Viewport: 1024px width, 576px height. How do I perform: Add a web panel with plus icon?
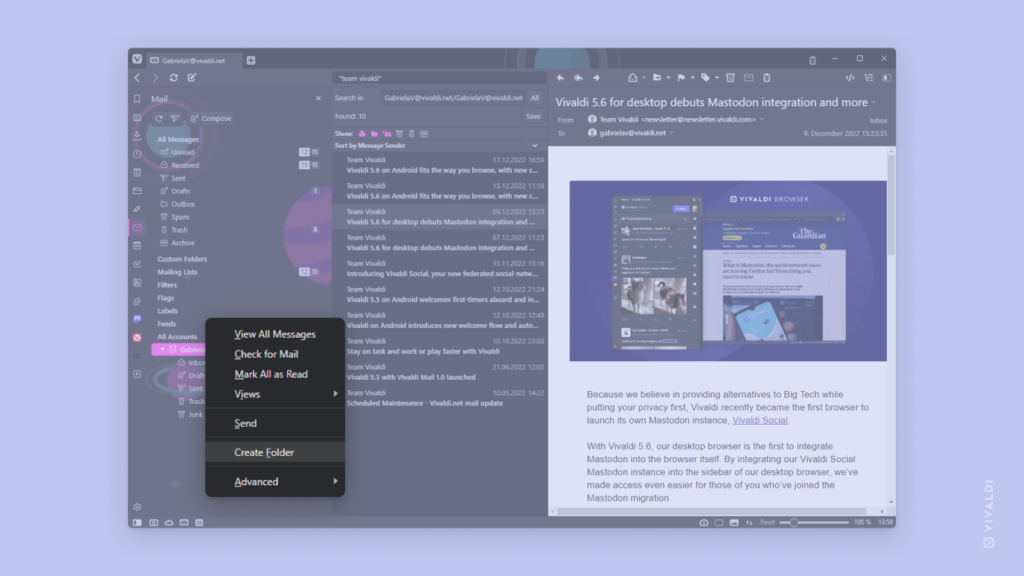click(x=137, y=374)
